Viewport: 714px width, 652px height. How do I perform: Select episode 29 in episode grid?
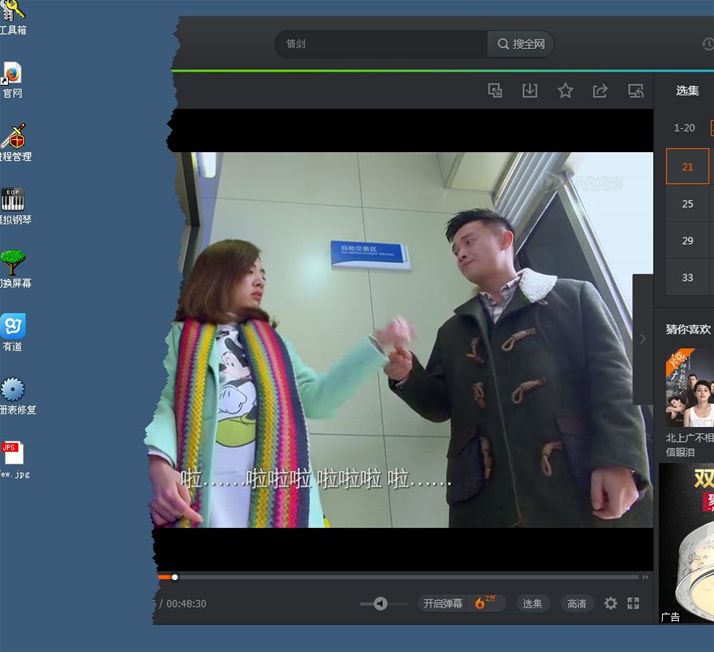coord(687,241)
